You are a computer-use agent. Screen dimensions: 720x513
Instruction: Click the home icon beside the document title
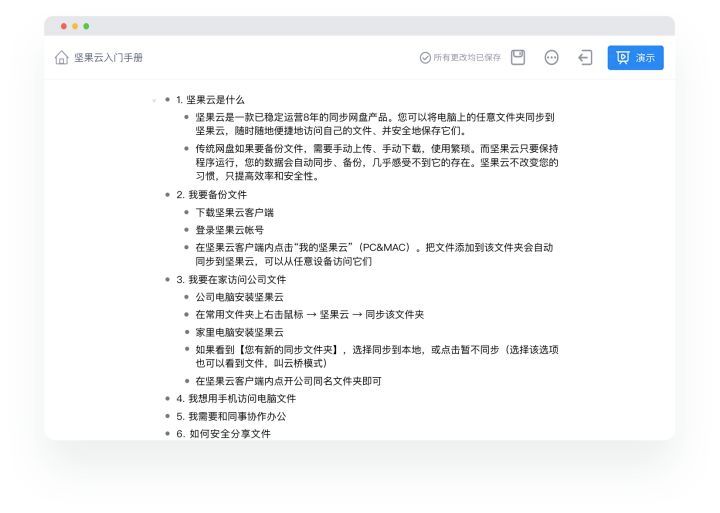click(x=61, y=57)
